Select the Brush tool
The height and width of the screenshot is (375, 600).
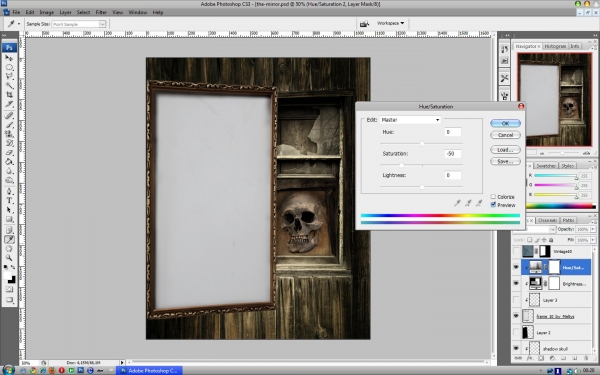click(x=9, y=125)
